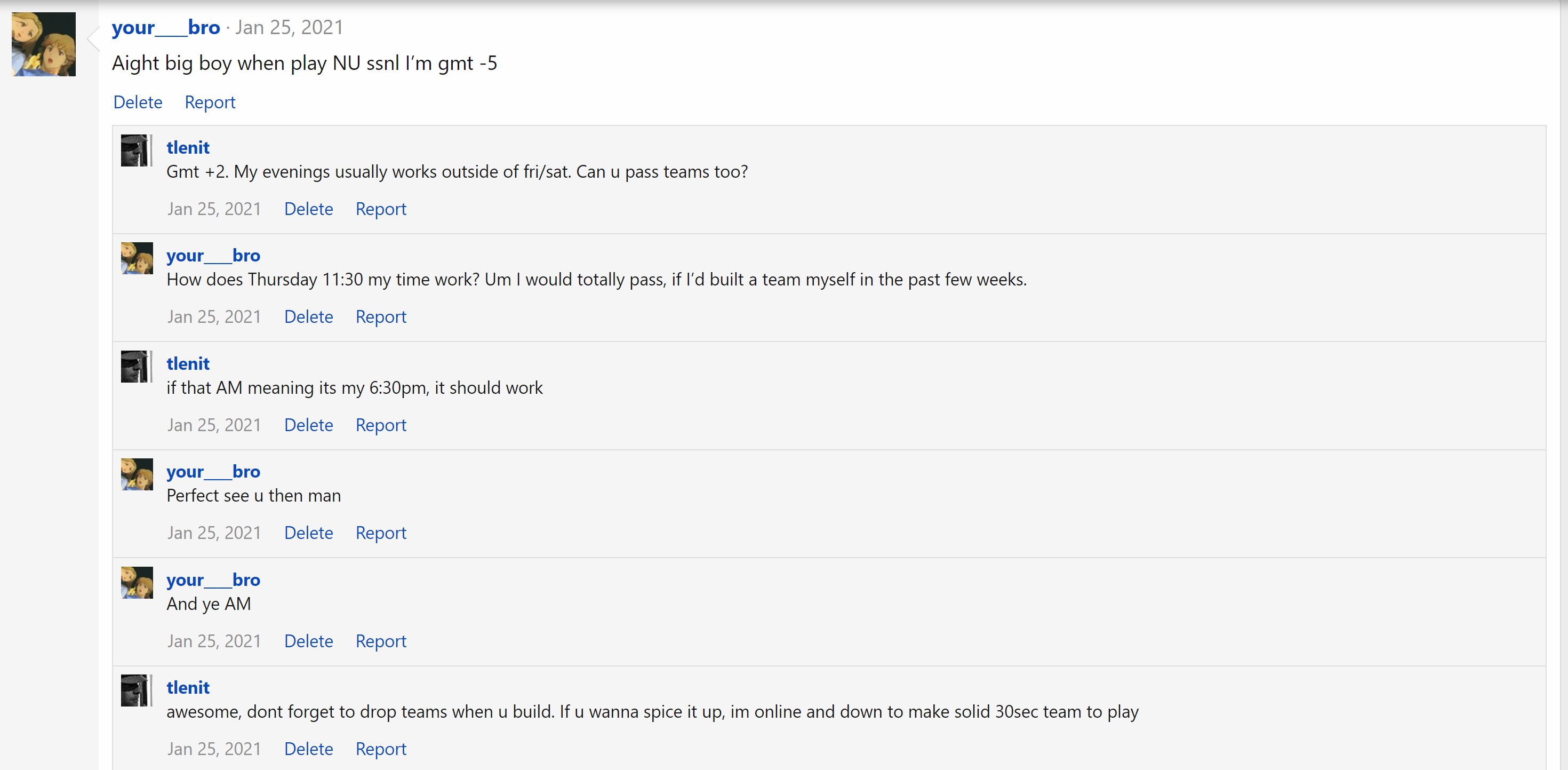The image size is (1568, 770).
Task: Report the 'Thursday 11:30' comment
Action: 380,317
